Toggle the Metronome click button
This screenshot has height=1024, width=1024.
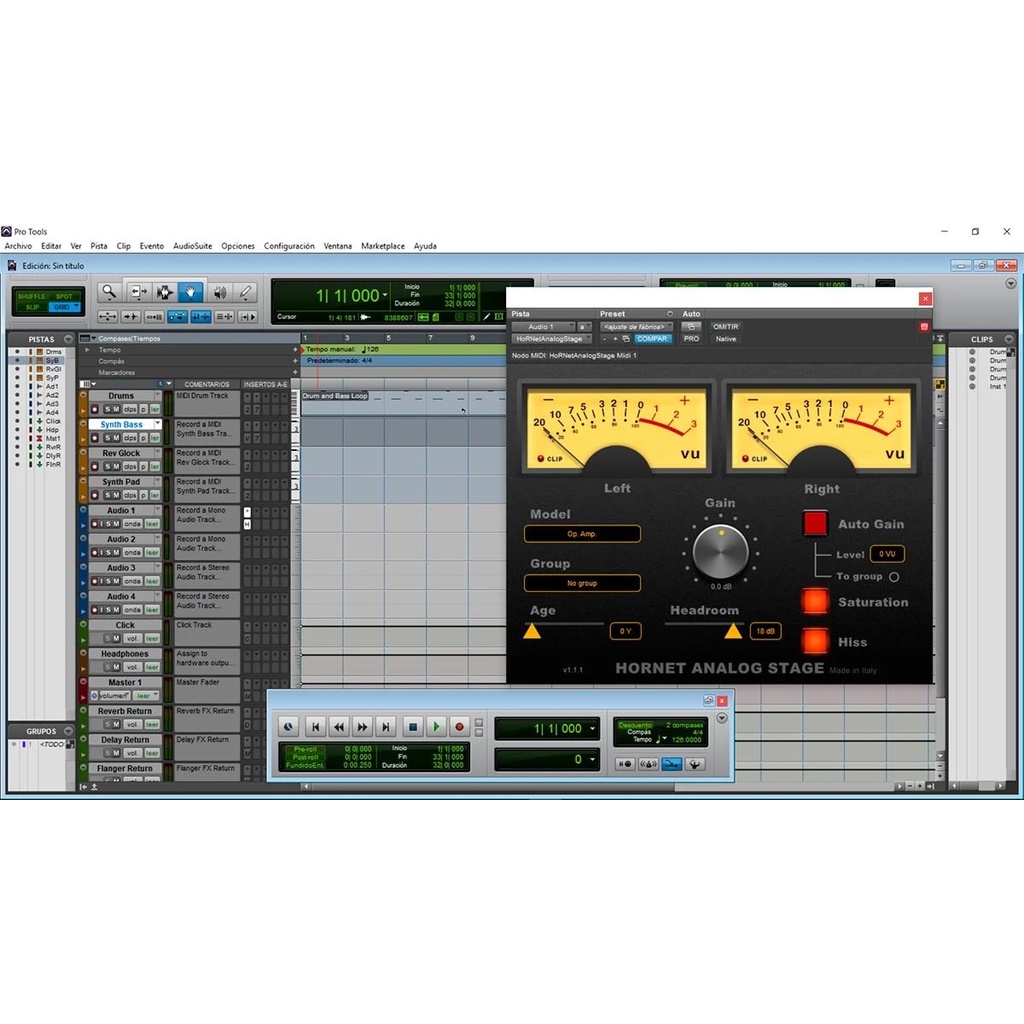tap(648, 763)
